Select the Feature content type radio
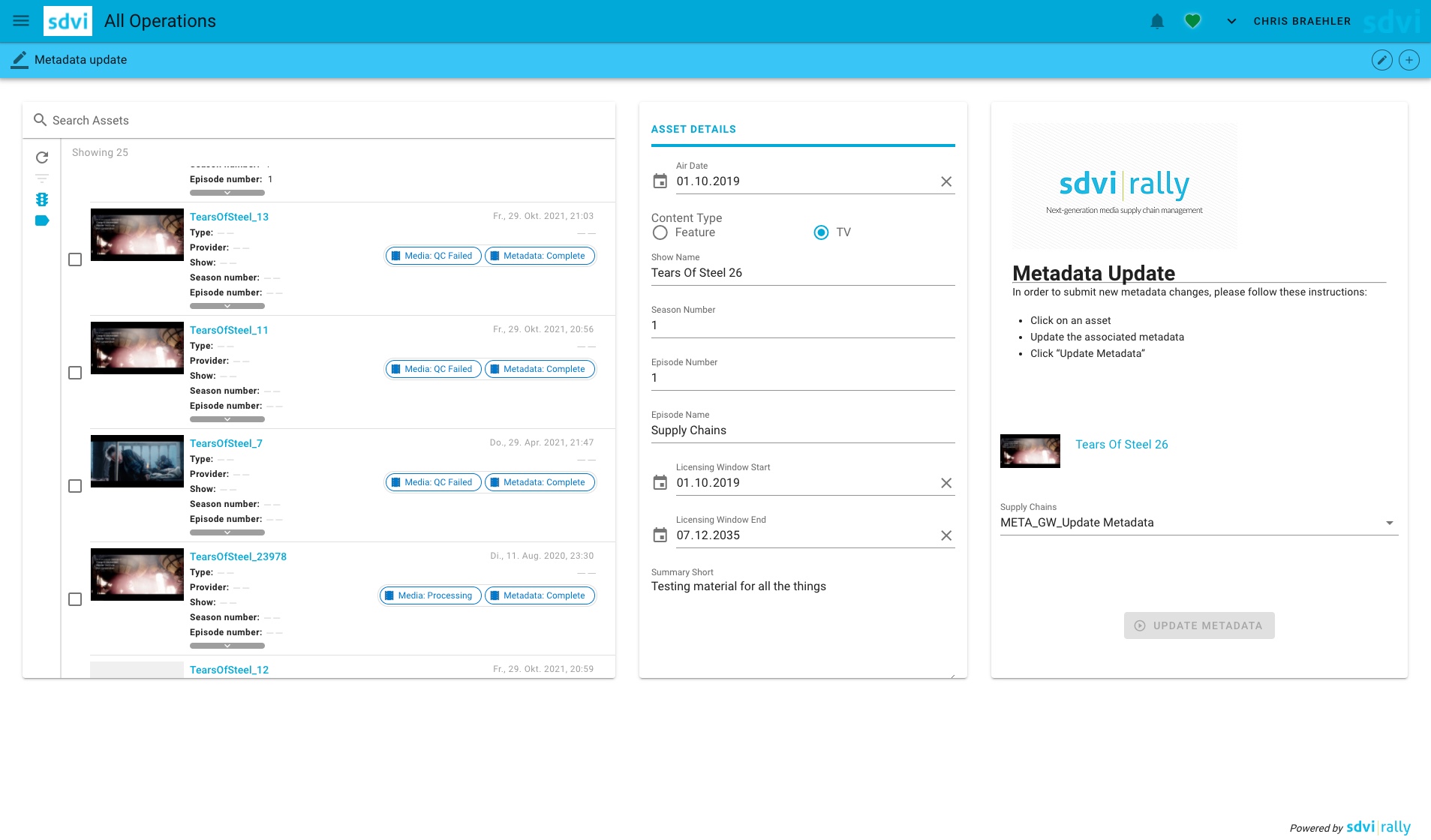The width and height of the screenshot is (1431, 840). [x=660, y=232]
